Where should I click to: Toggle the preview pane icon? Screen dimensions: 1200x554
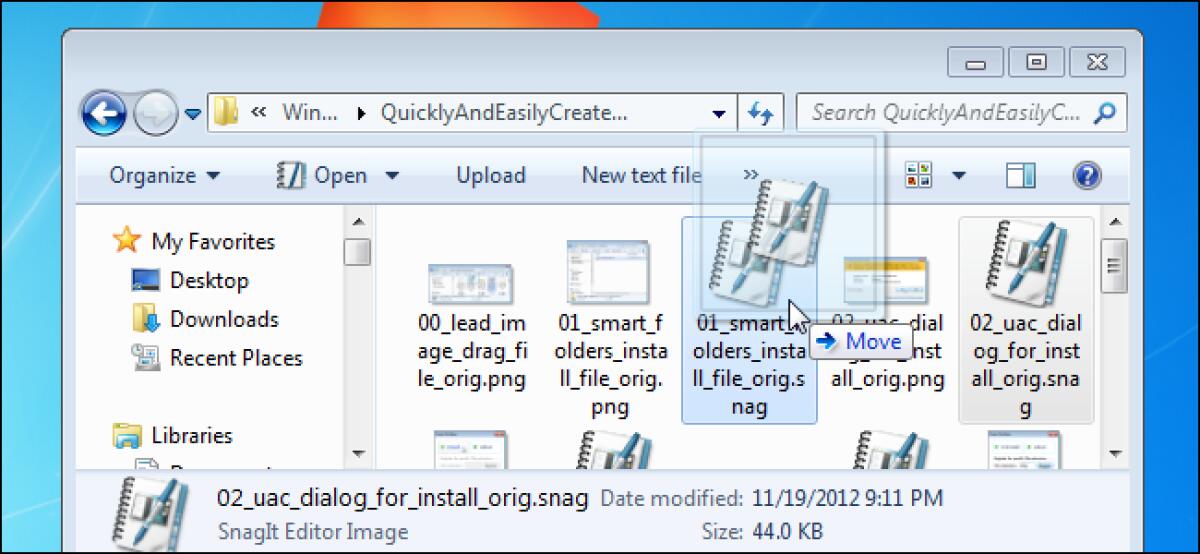(1020, 175)
